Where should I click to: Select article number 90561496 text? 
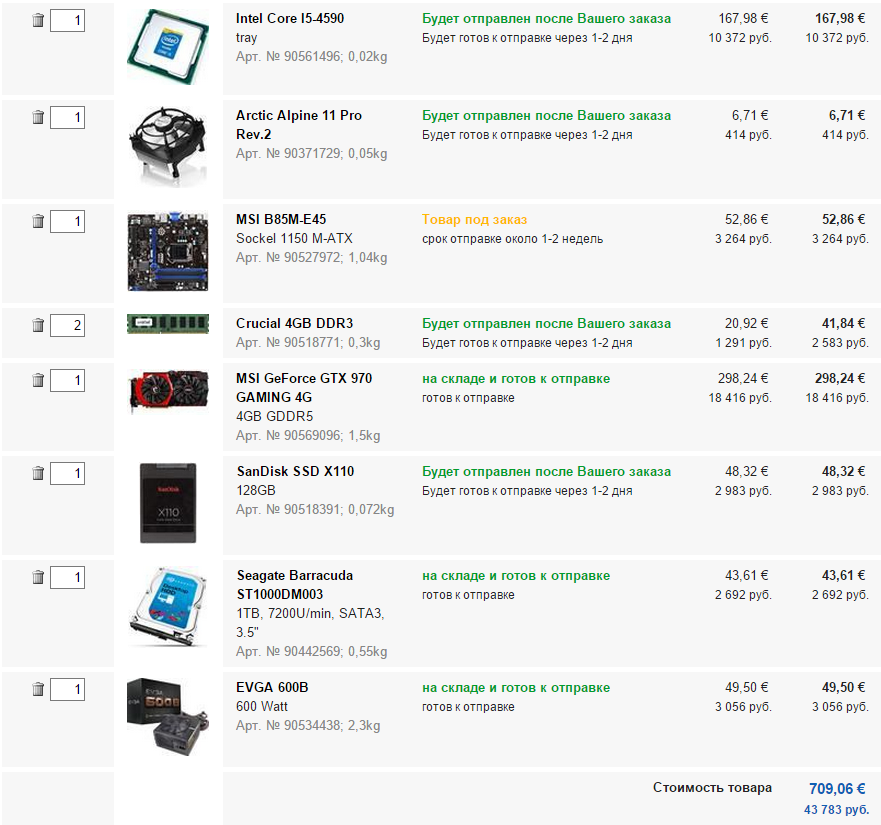click(x=312, y=57)
